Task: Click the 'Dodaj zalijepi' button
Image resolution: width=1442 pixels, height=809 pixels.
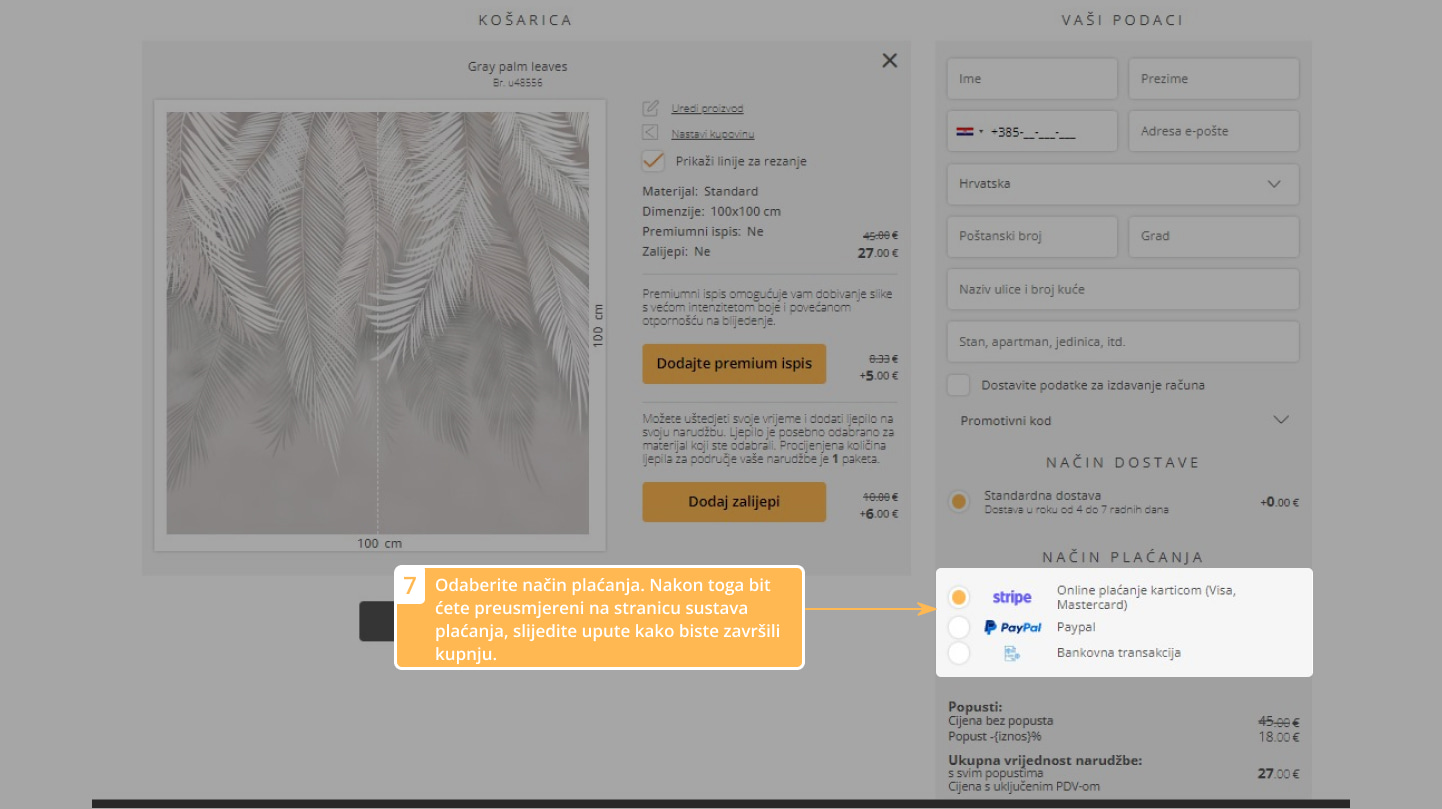Action: [x=734, y=502]
